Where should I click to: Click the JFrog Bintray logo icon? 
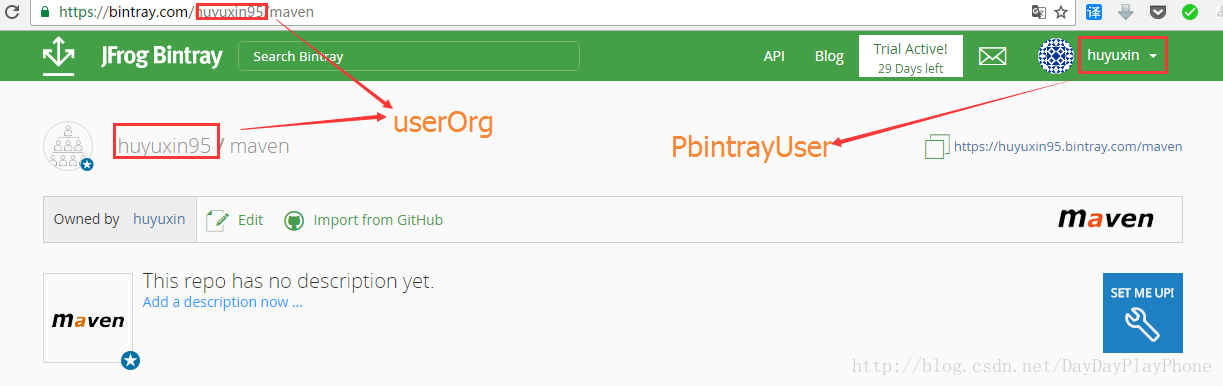click(58, 55)
